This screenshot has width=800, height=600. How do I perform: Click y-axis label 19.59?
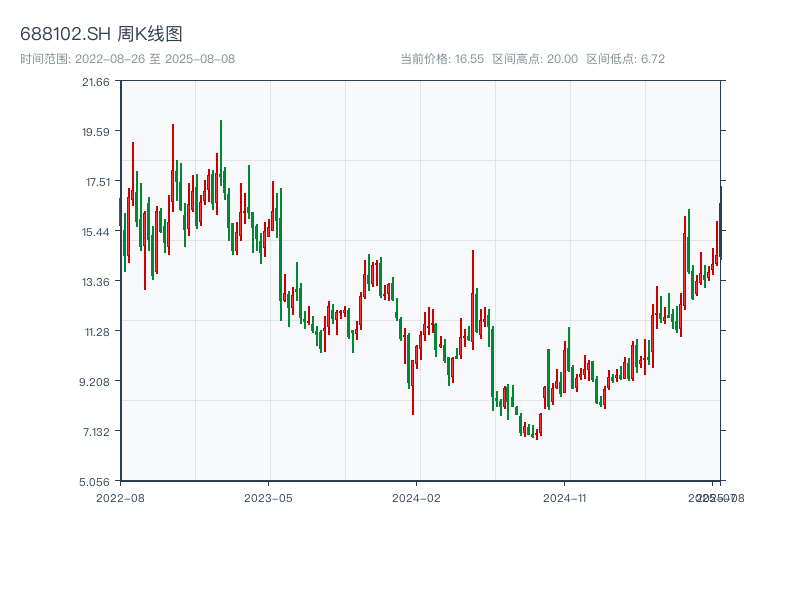(x=96, y=132)
